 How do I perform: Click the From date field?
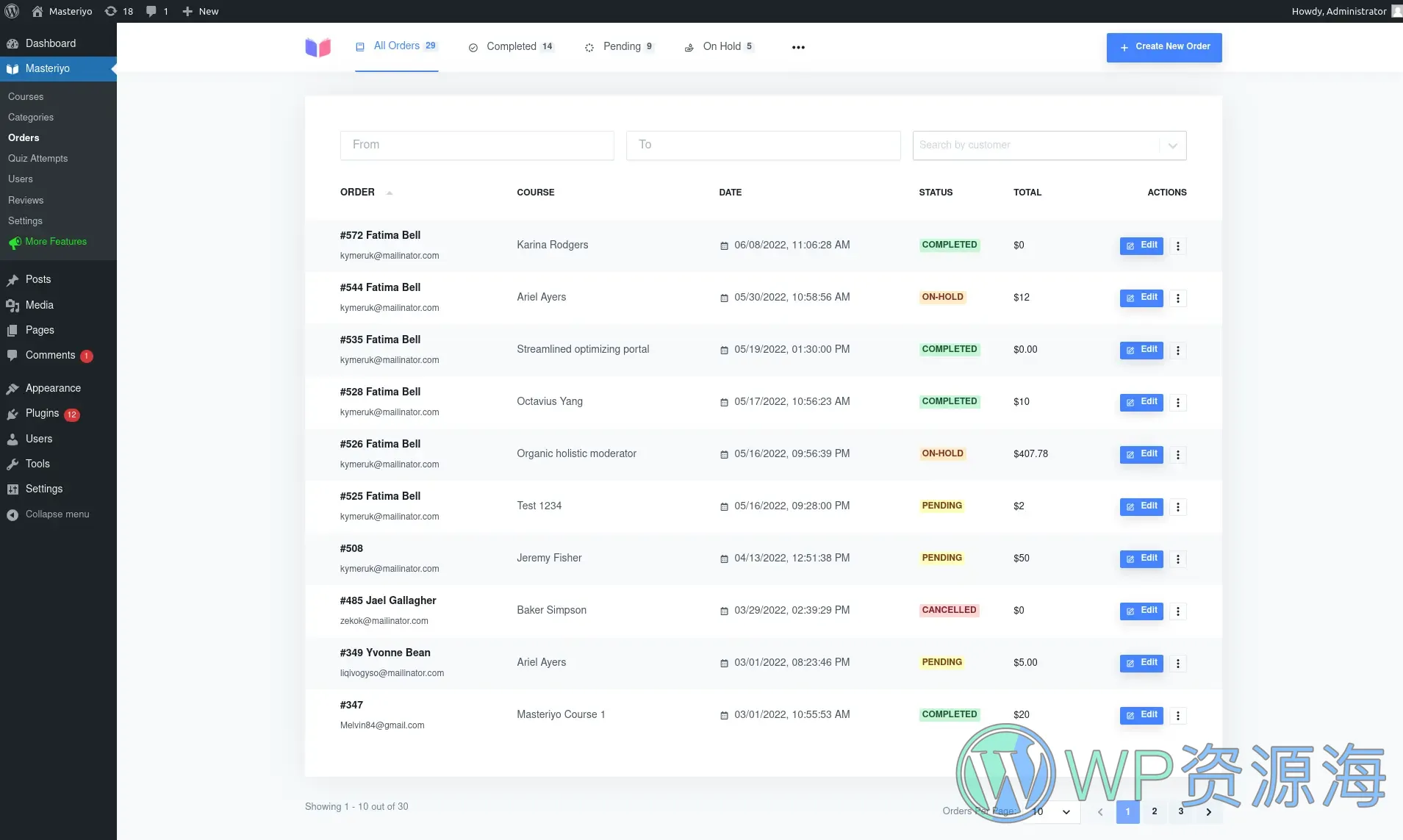[x=476, y=146]
